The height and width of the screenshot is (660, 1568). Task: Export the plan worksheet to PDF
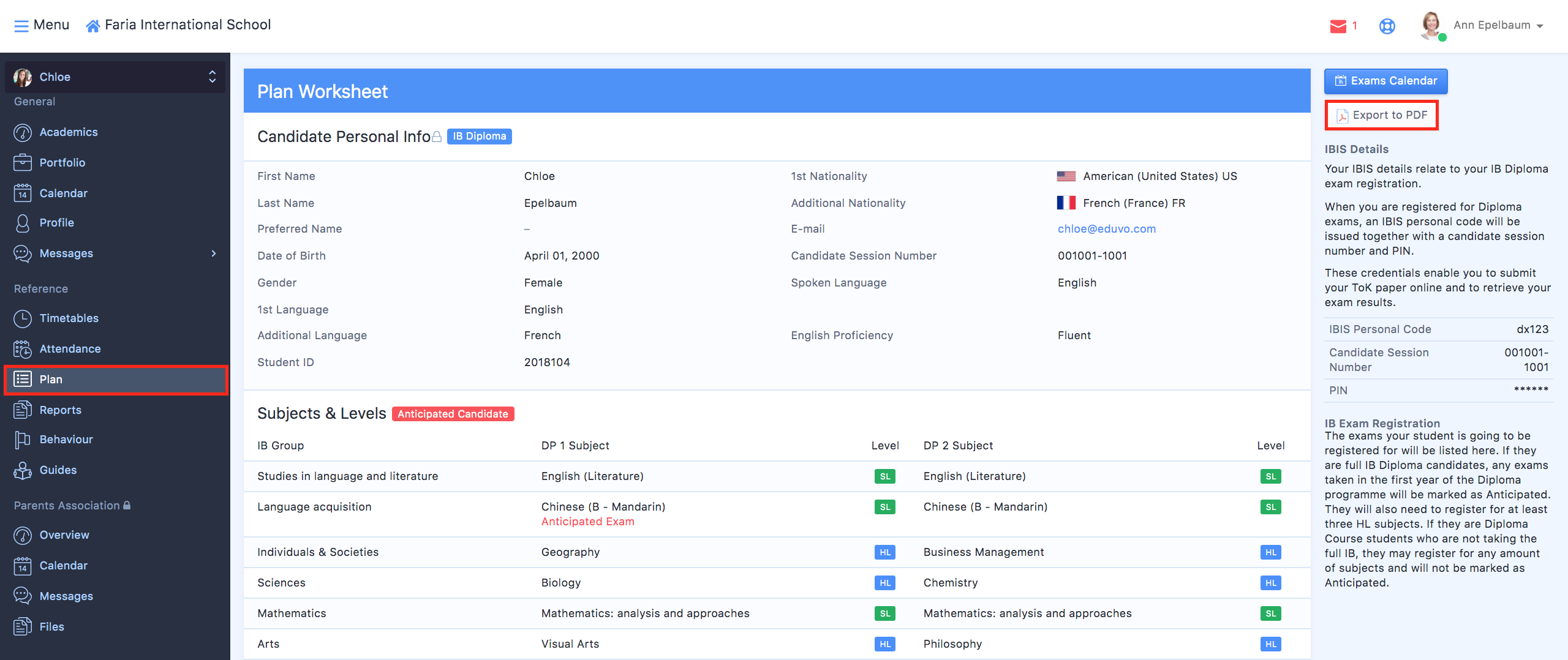[1382, 115]
